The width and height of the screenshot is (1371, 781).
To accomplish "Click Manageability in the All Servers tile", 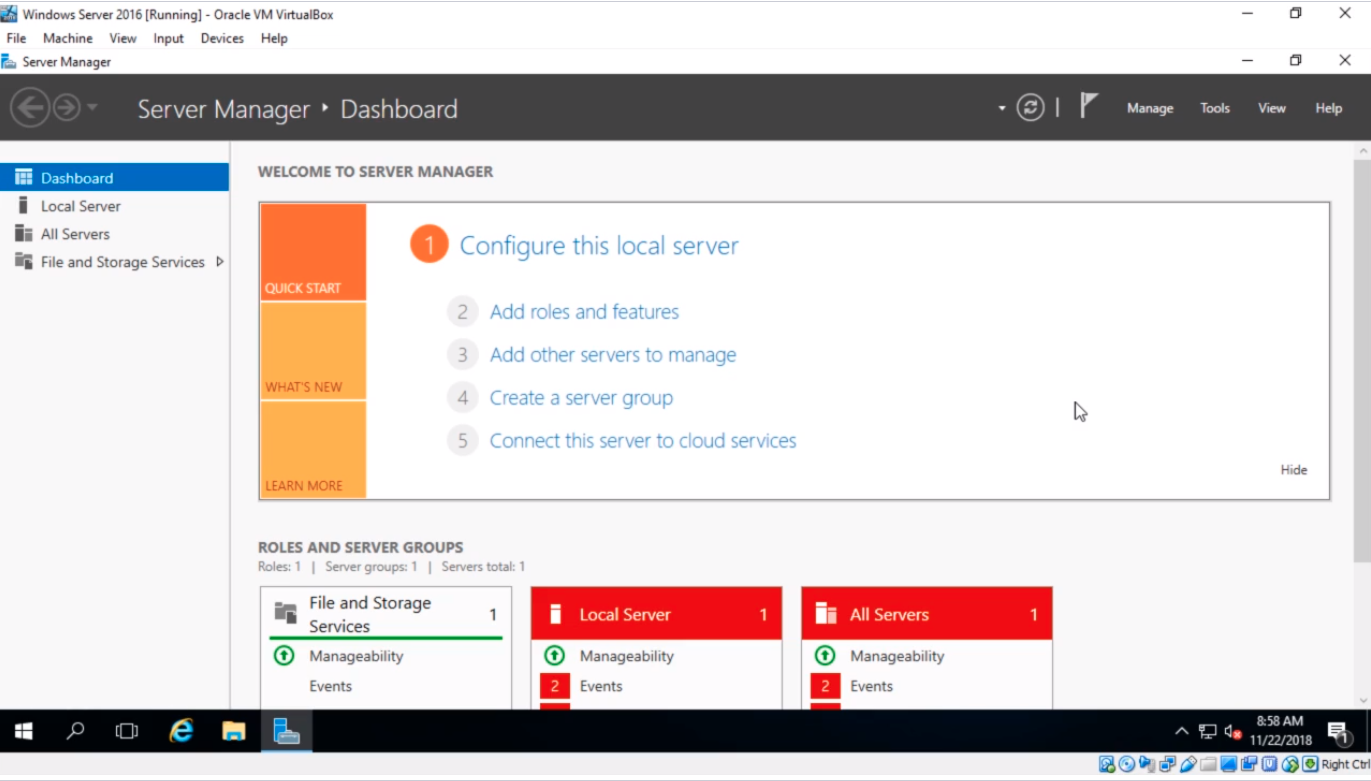I will click(x=897, y=656).
